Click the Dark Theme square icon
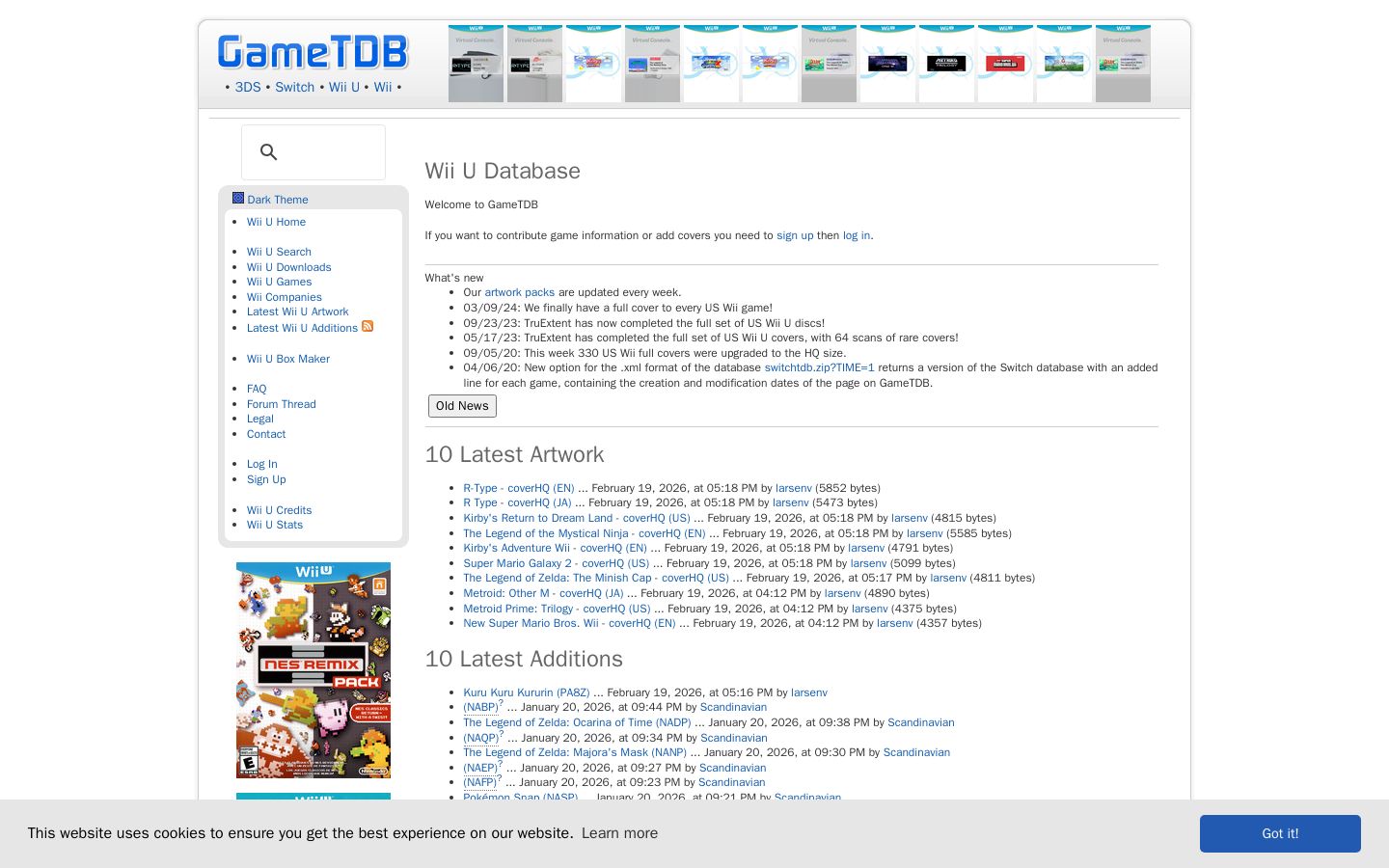 pos(238,198)
